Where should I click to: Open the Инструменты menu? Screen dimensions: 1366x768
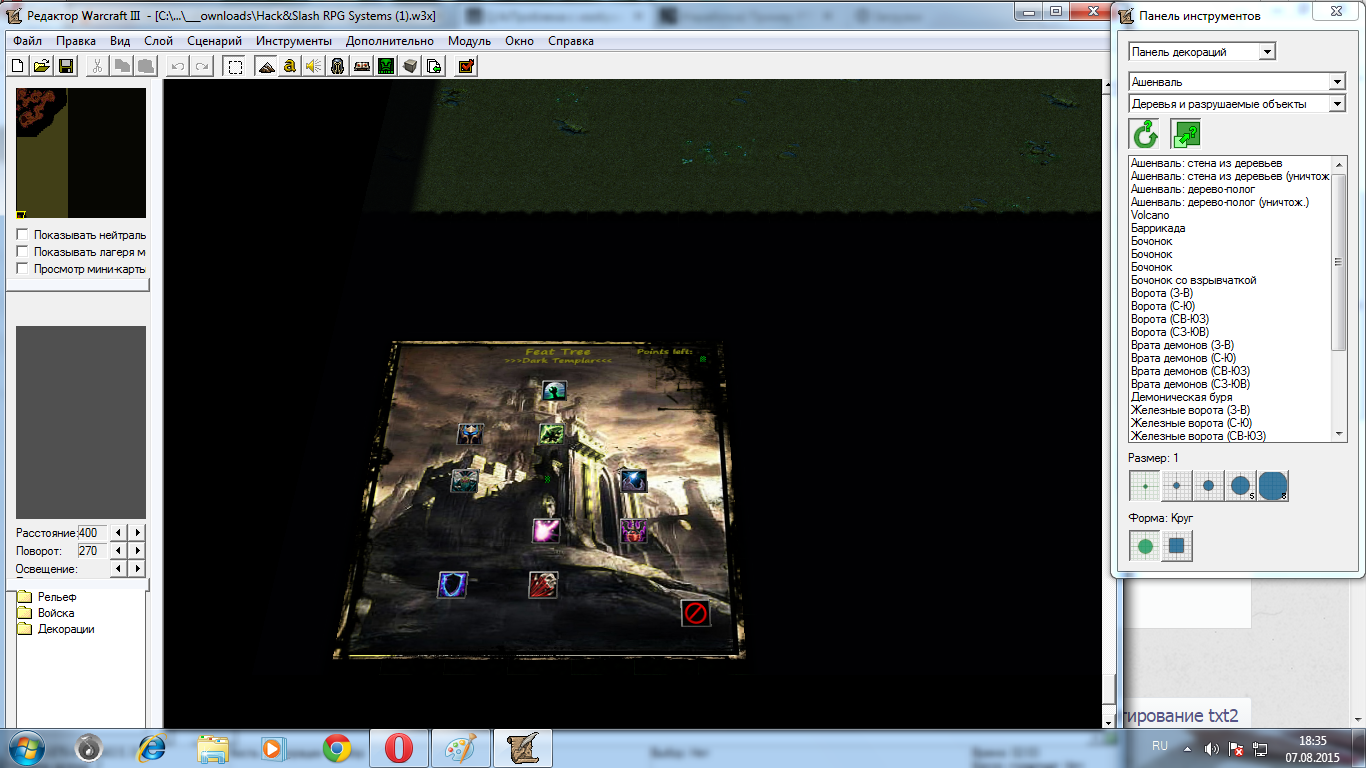tap(294, 41)
